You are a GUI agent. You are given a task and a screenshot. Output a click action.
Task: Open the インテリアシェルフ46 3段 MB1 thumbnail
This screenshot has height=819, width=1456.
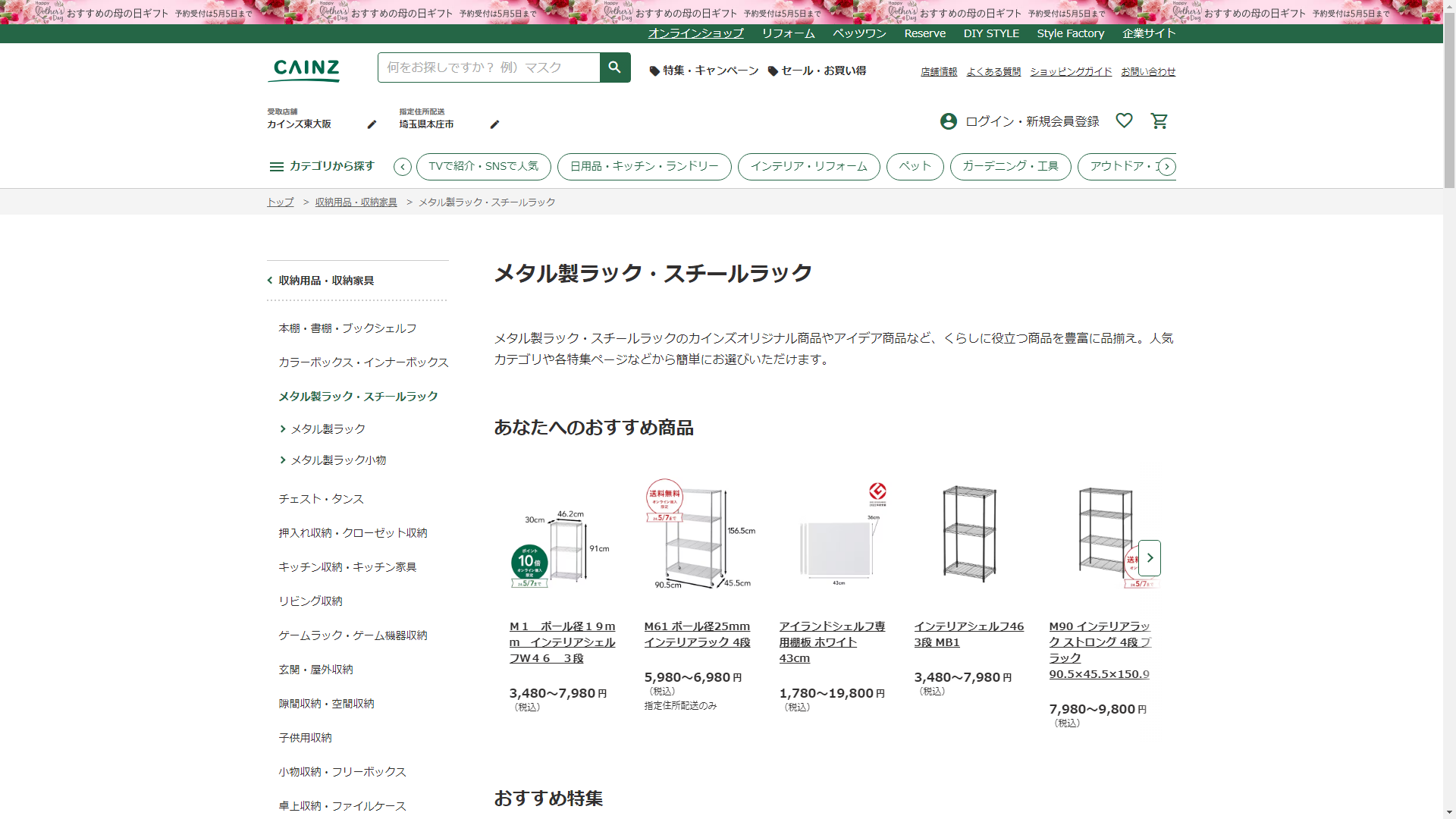tap(968, 534)
